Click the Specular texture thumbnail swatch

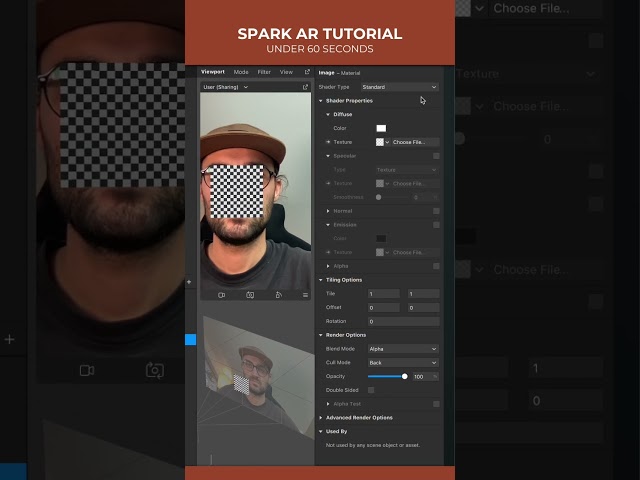380,184
